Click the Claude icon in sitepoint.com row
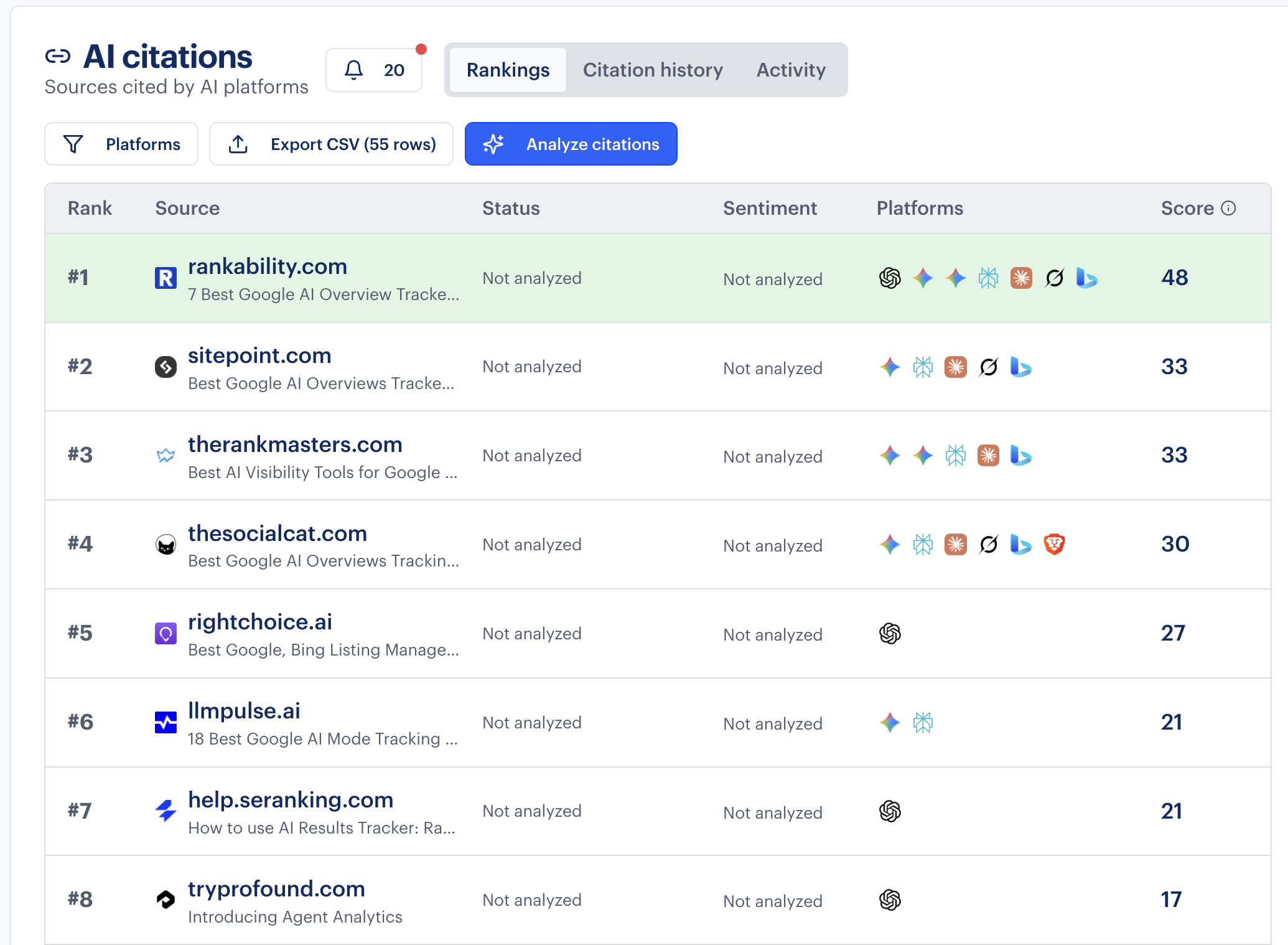Screen dimensions: 1288x945 coord(956,367)
